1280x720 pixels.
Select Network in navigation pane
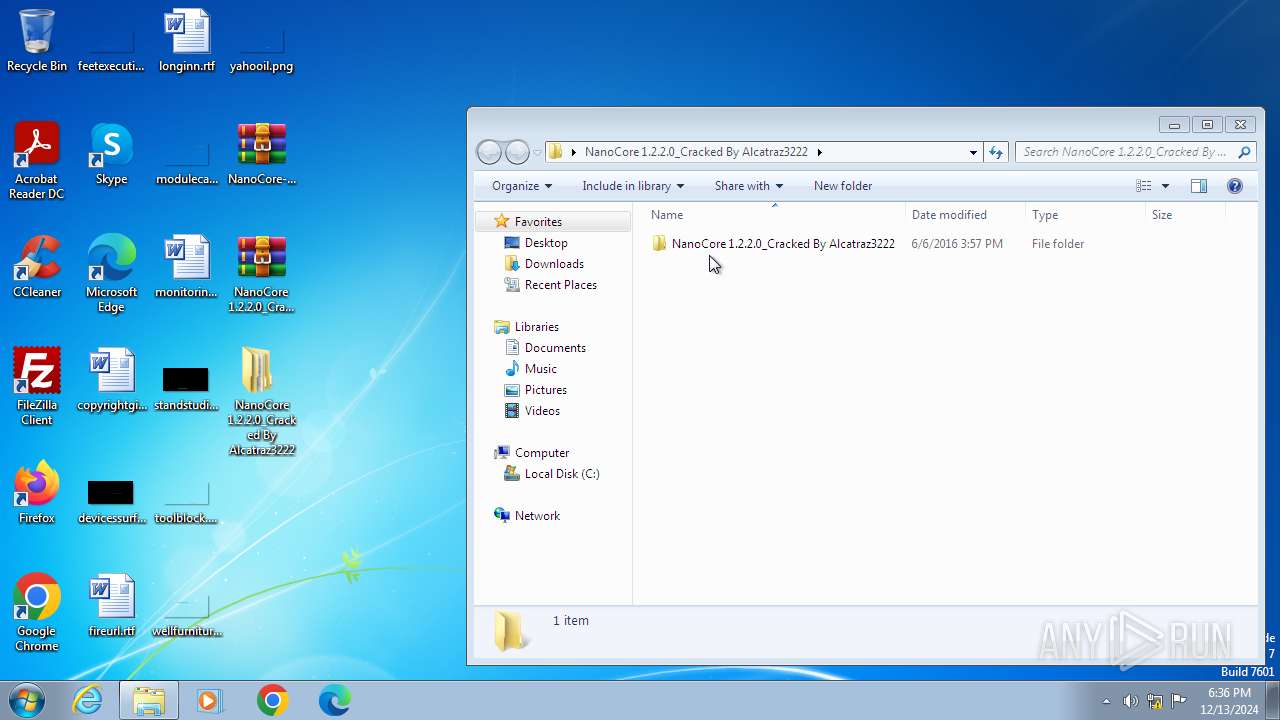[537, 516]
